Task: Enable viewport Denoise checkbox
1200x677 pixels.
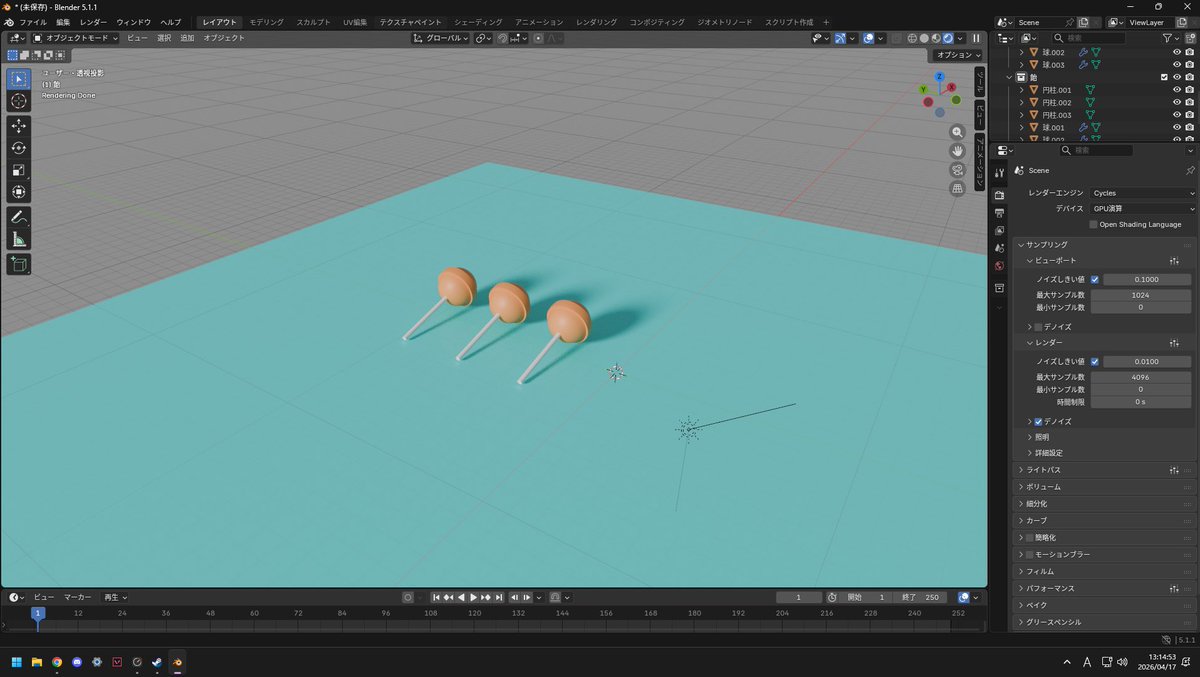Action: coord(1038,327)
